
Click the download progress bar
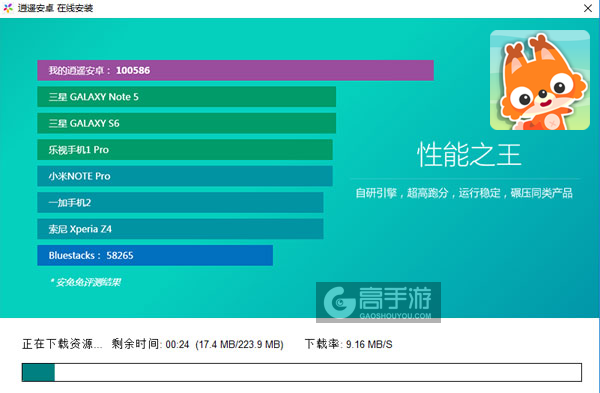tap(302, 372)
